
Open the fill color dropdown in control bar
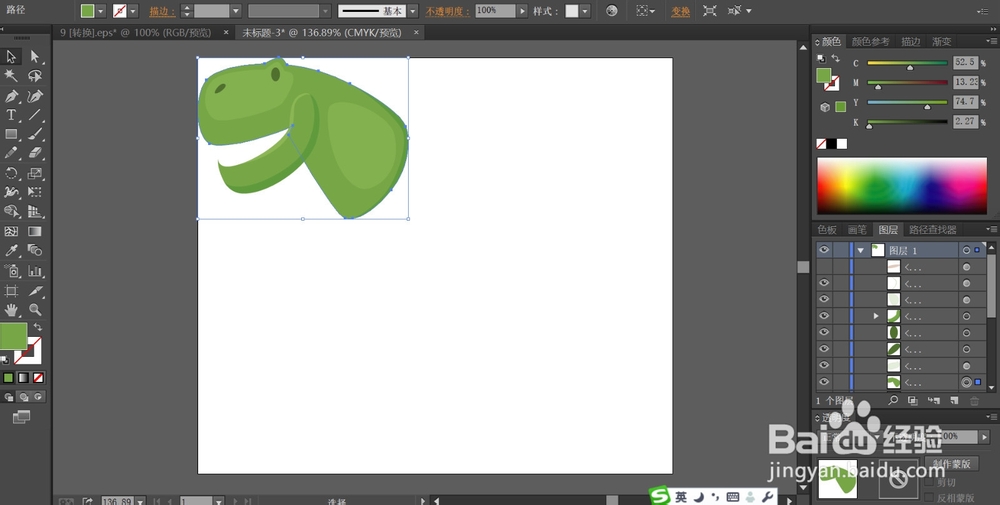pyautogui.click(x=101, y=11)
